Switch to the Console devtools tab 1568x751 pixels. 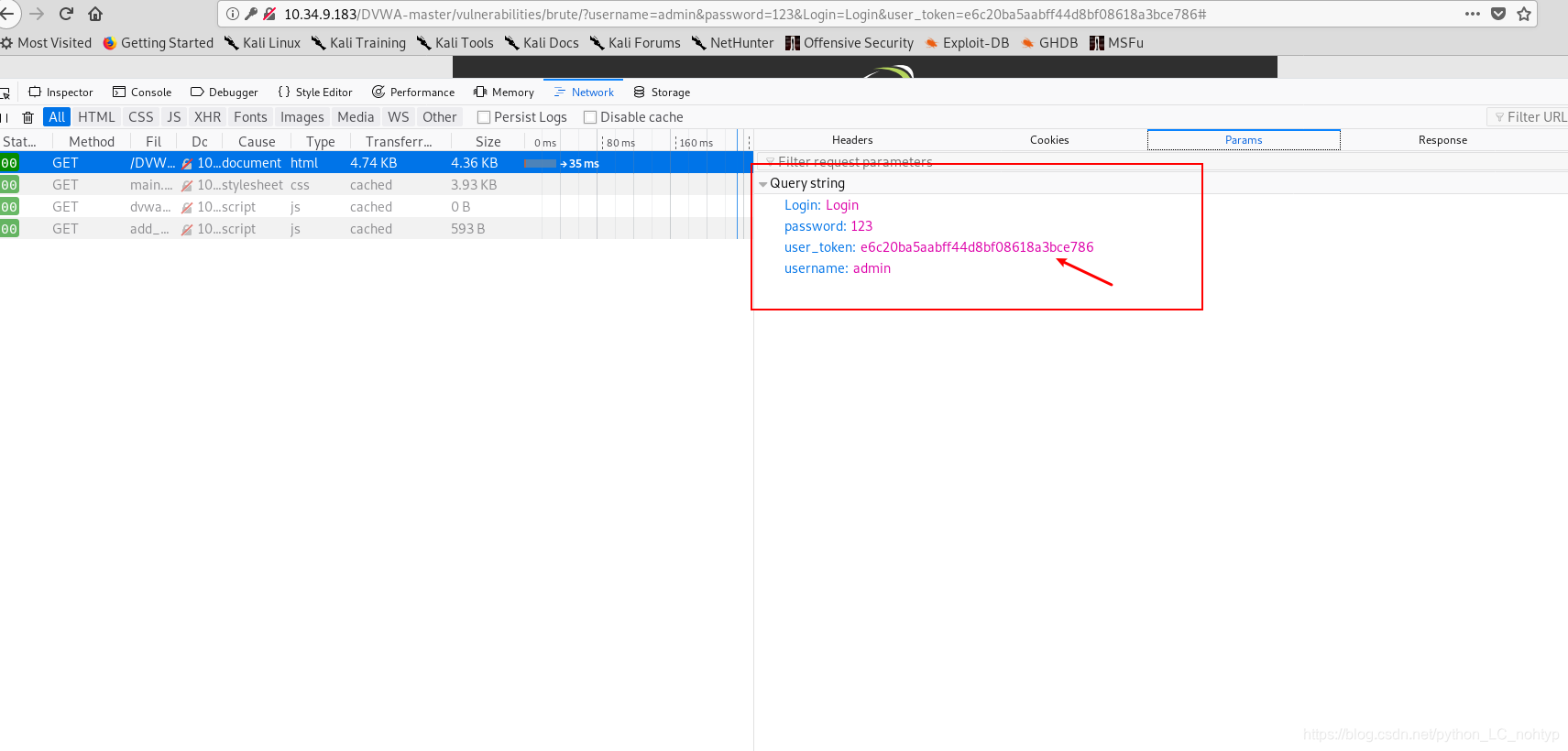142,93
